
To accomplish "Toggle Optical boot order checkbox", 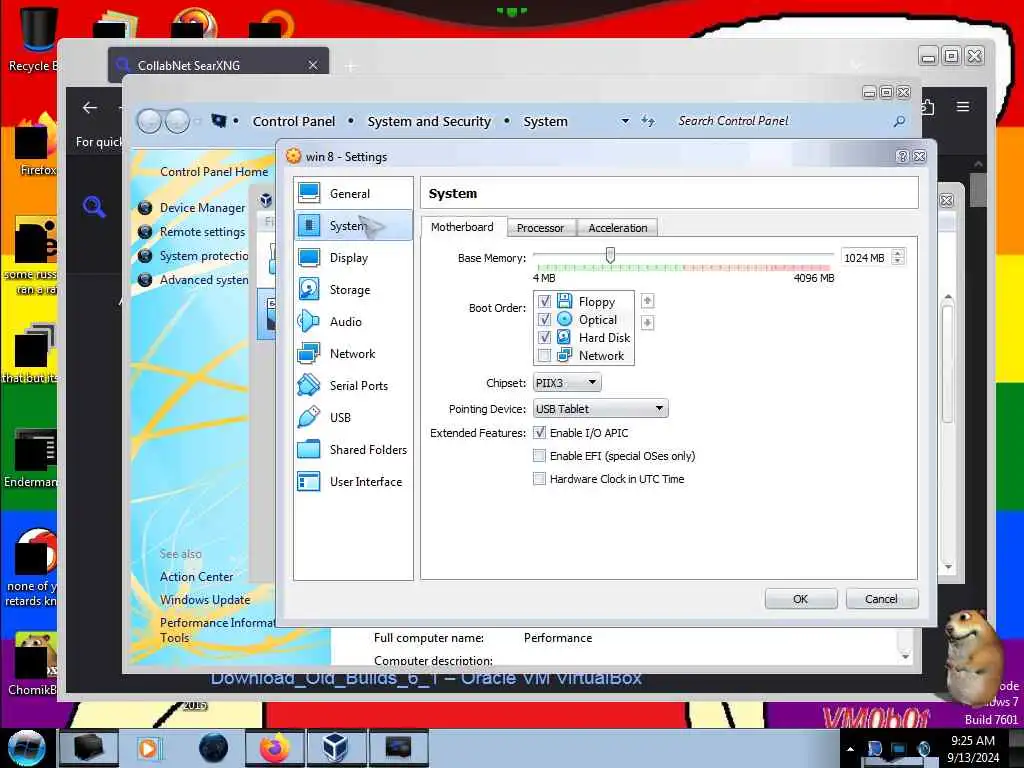I will point(544,319).
